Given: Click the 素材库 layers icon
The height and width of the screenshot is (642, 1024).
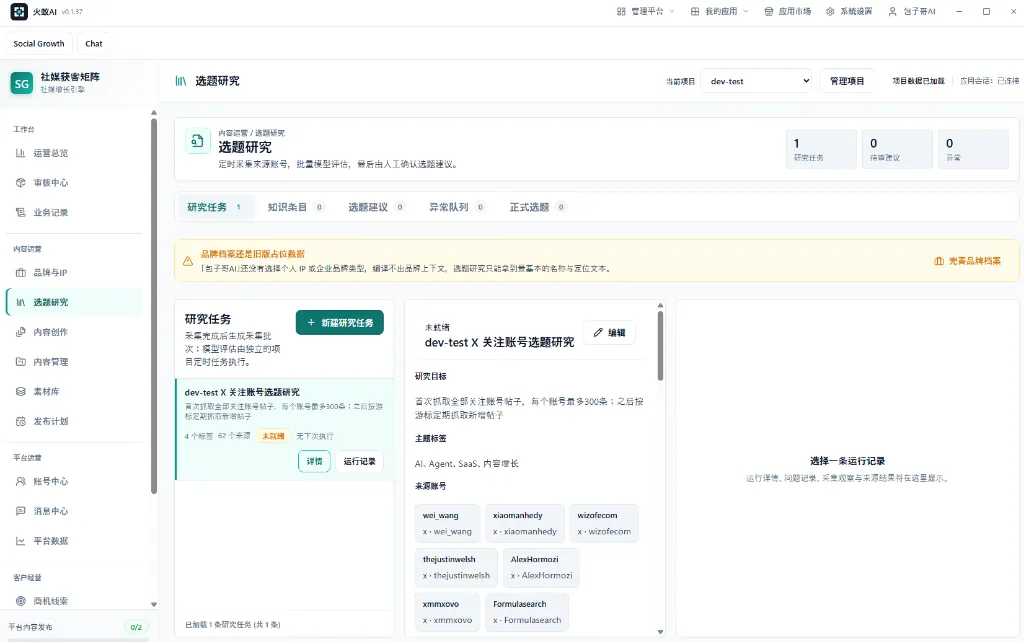Looking at the screenshot, I should click(20, 391).
